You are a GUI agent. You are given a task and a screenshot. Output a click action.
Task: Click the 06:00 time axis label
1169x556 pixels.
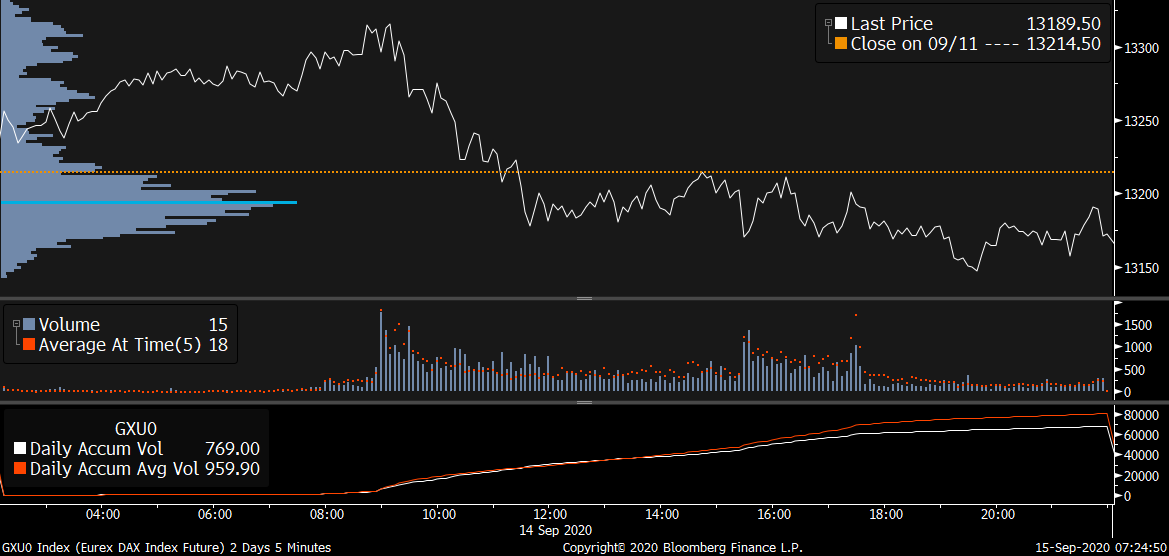(x=213, y=514)
